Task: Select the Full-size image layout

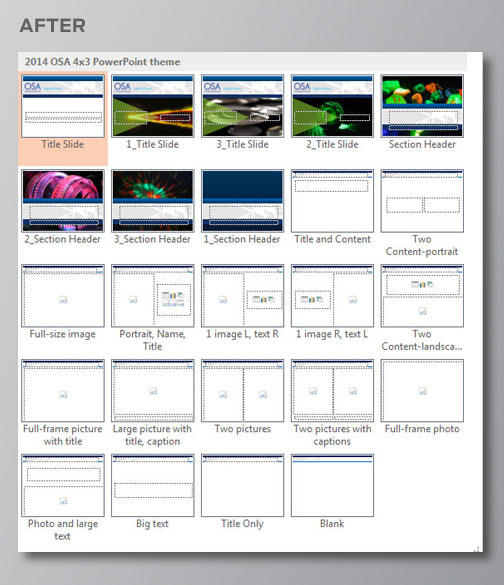Action: point(63,295)
